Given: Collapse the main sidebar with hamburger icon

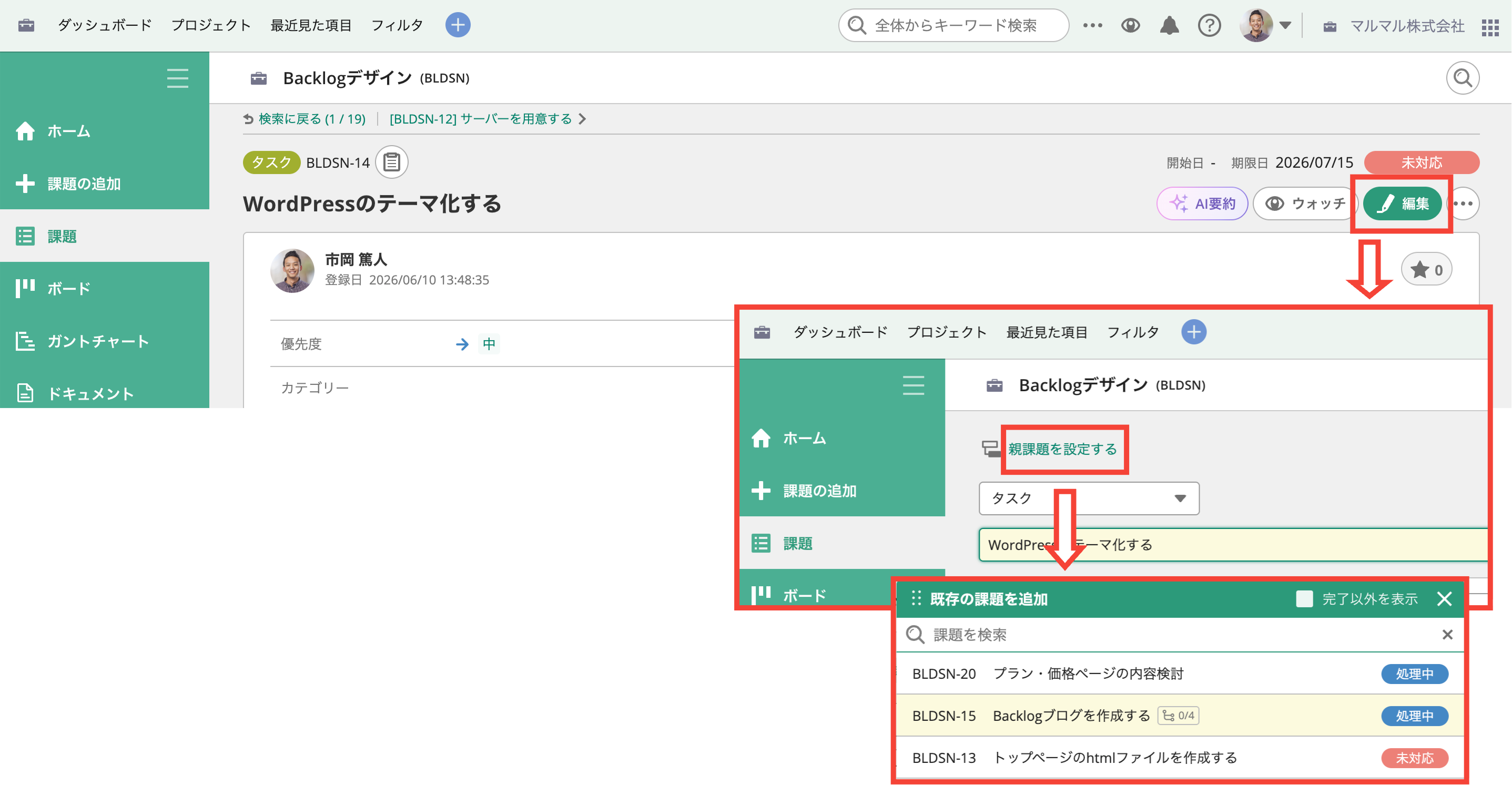Looking at the screenshot, I should 177,78.
